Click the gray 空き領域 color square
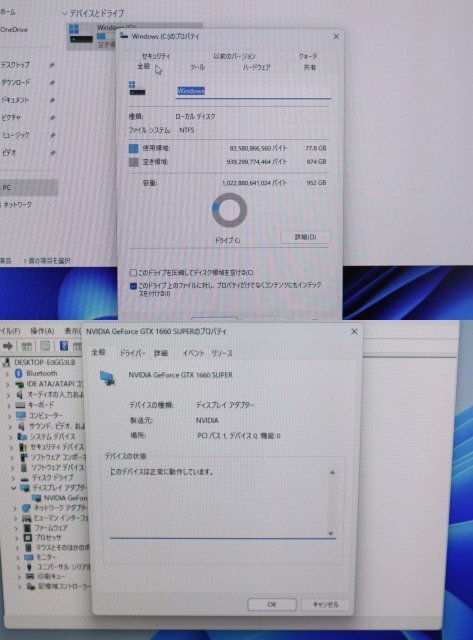Screen dimensions: 473x640 [x=133, y=162]
